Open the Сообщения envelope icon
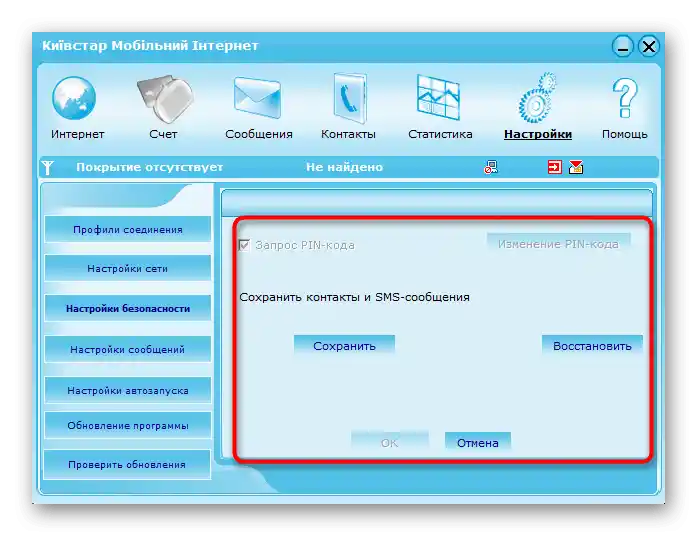The image size is (697, 536). tap(257, 97)
